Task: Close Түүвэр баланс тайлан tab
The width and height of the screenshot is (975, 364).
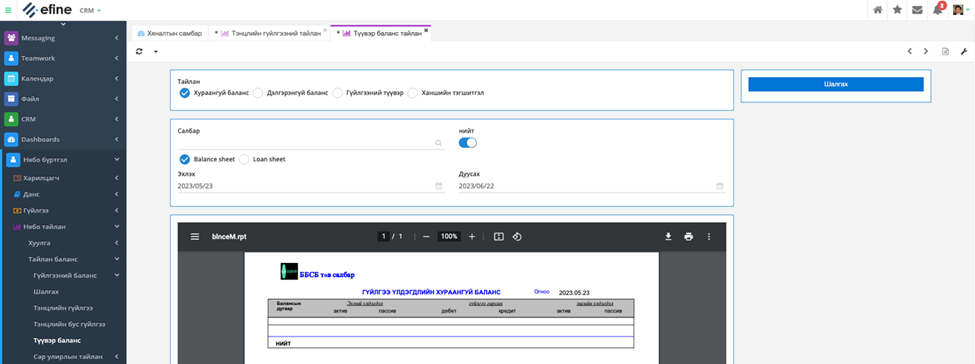Action: point(426,30)
